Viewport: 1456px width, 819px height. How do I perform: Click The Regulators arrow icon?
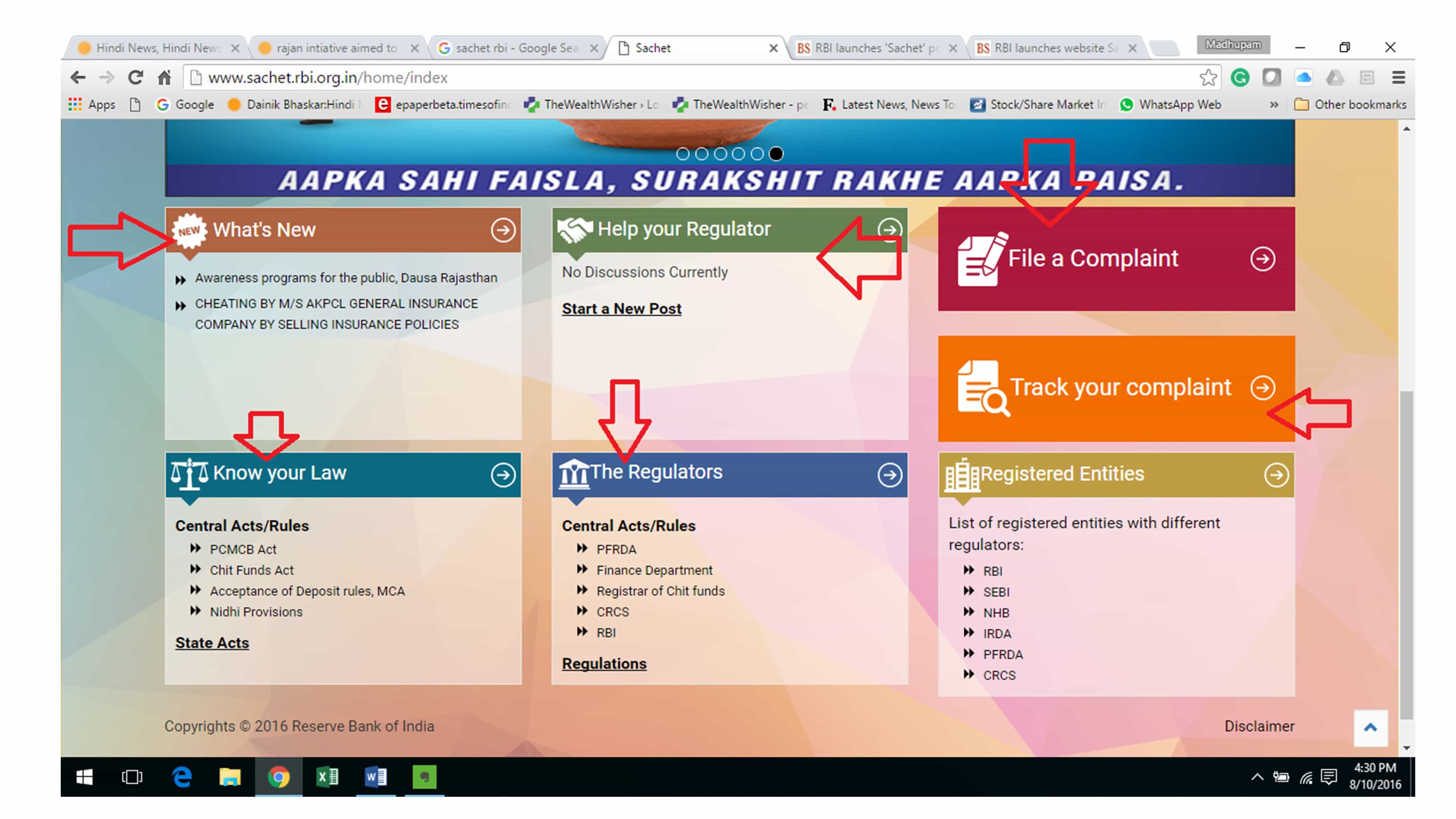click(x=890, y=475)
